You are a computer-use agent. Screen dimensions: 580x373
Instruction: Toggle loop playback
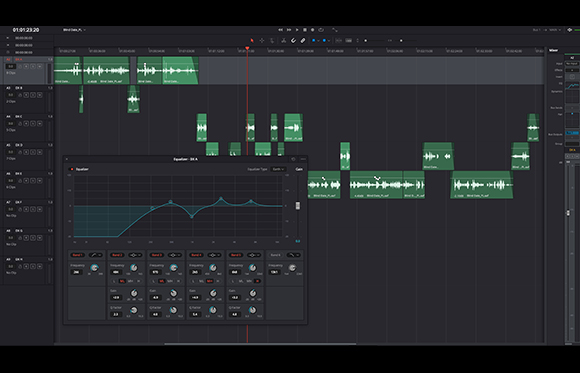[321, 30]
